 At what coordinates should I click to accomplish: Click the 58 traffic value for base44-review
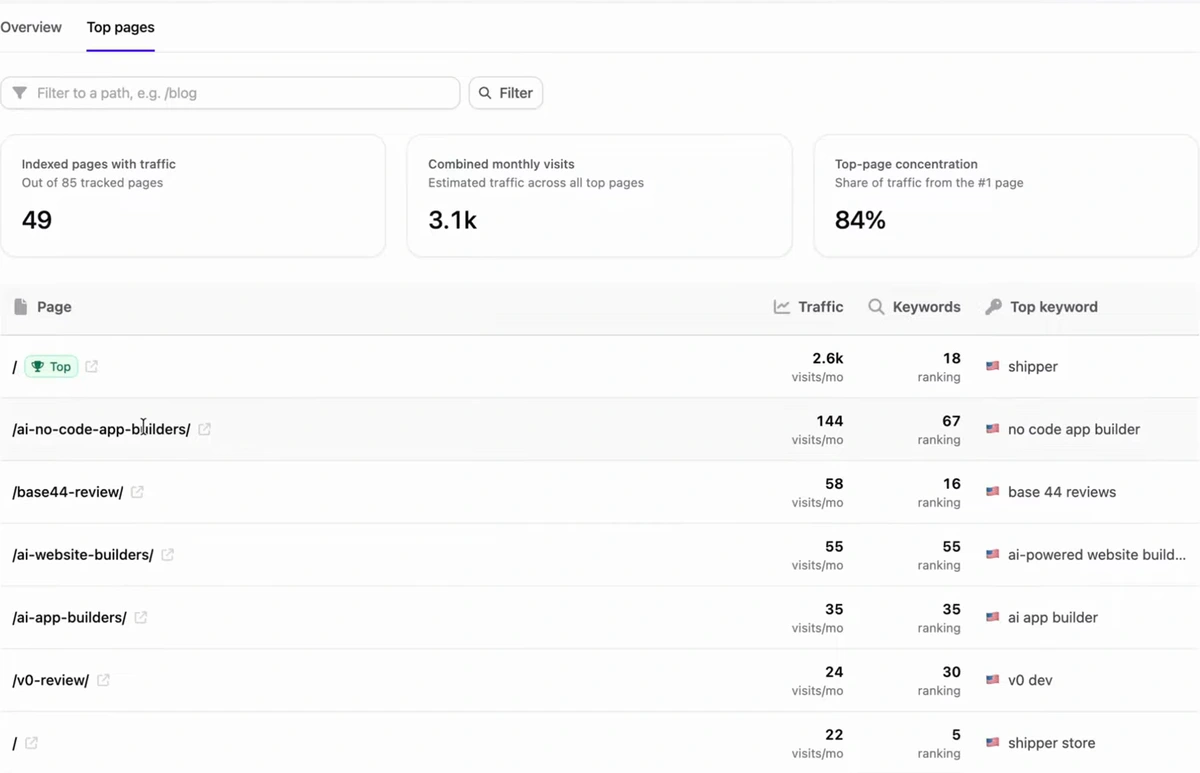point(834,484)
